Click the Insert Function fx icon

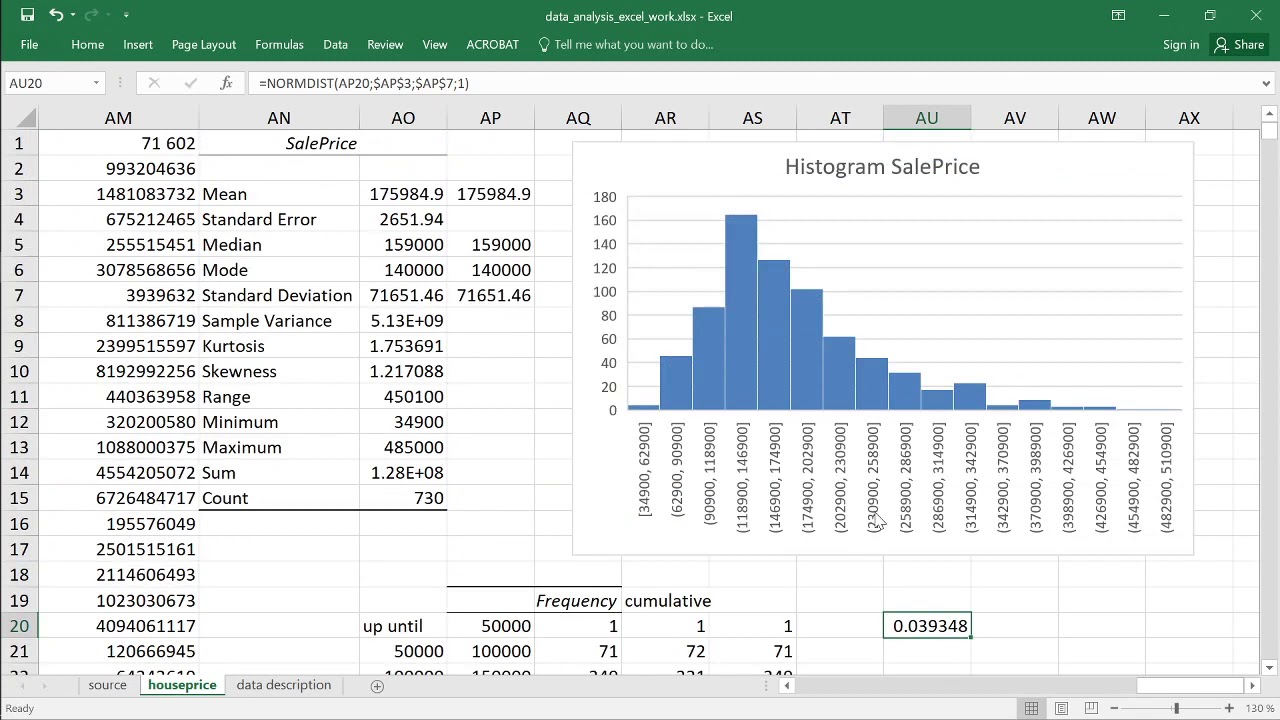(x=226, y=83)
